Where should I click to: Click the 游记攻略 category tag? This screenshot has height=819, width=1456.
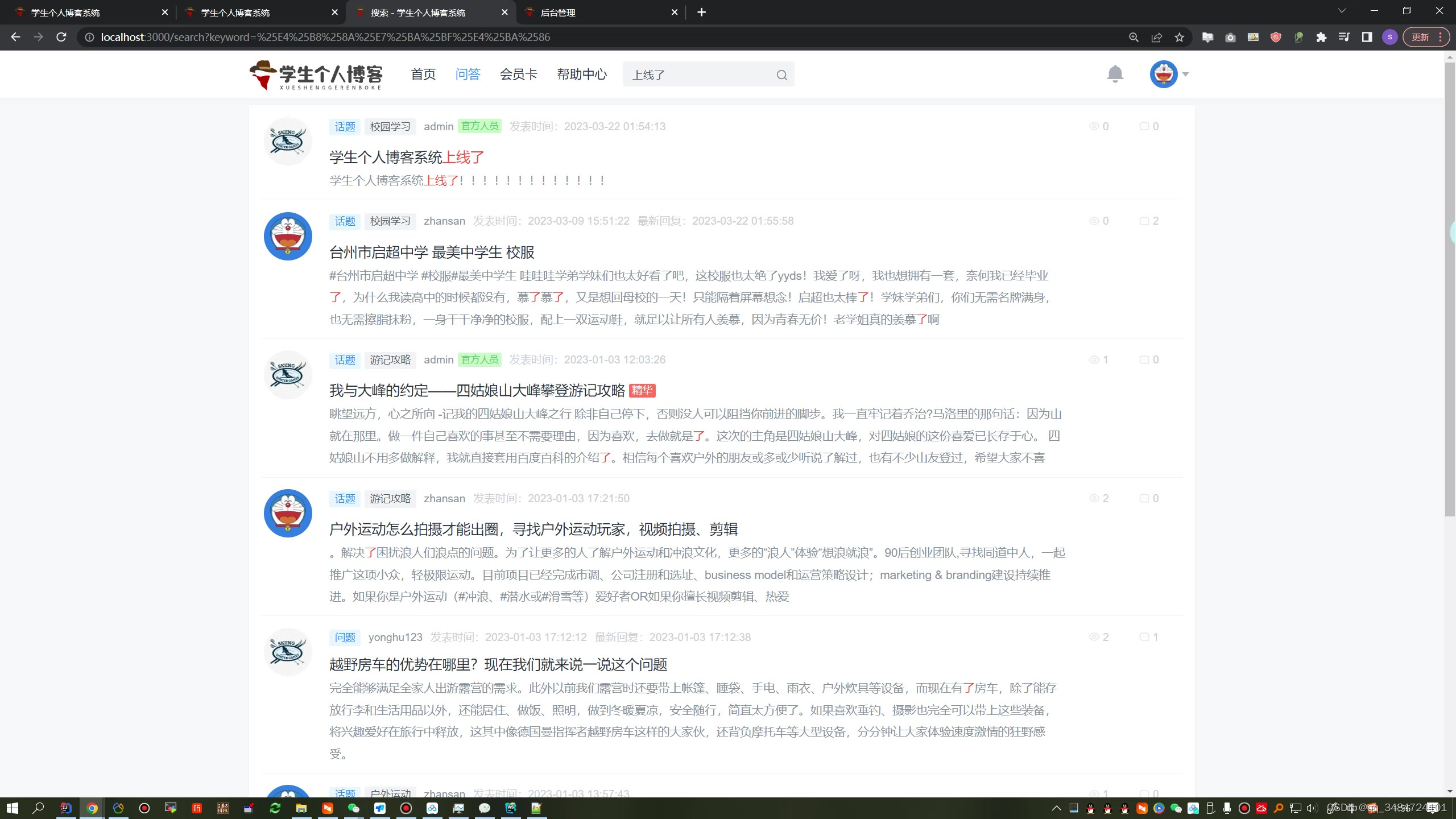pyautogui.click(x=390, y=360)
